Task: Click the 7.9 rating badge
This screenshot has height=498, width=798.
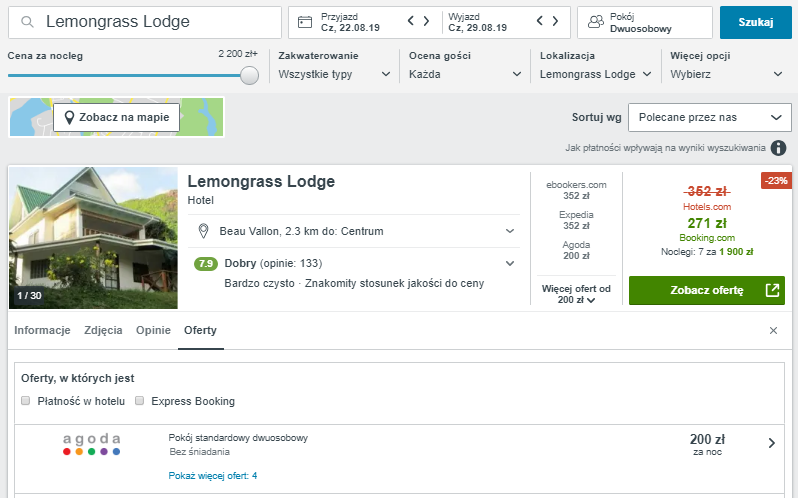Action: point(206,263)
